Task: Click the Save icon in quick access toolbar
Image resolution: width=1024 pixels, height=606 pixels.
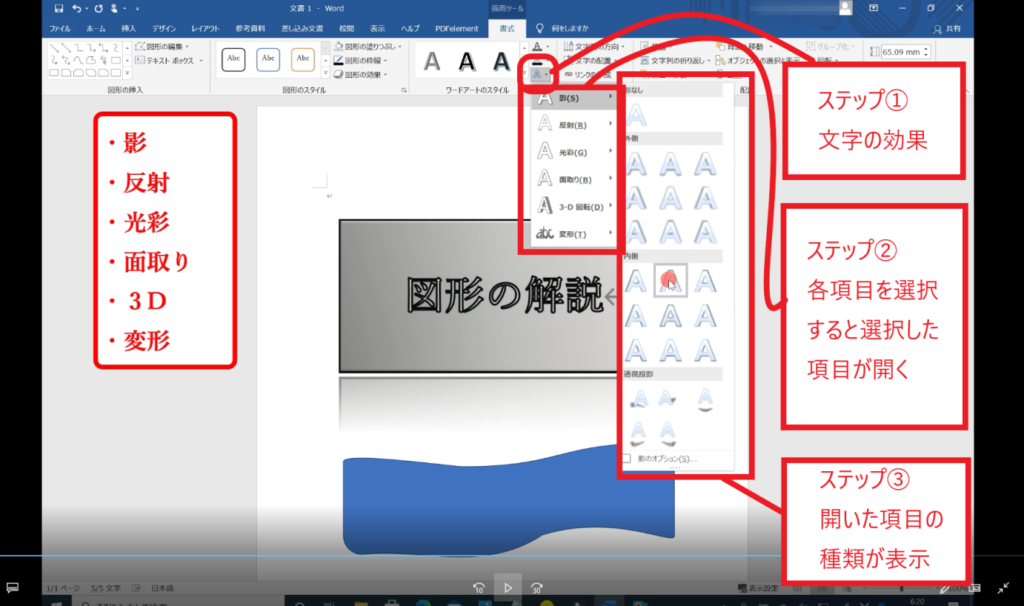Action: point(58,8)
